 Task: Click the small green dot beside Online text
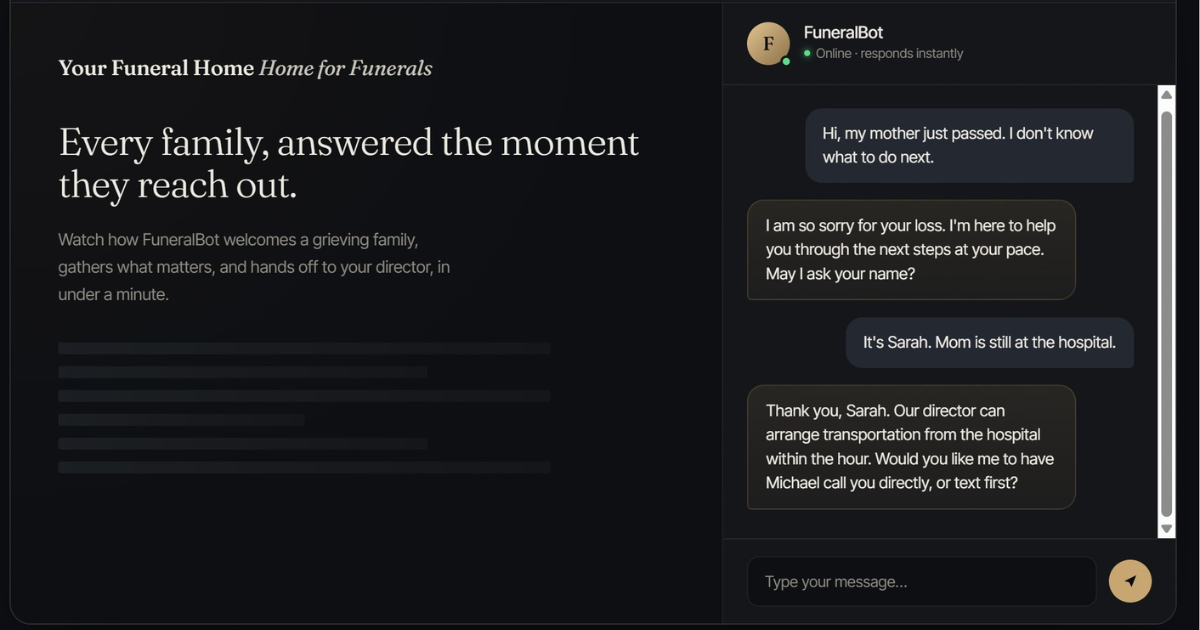click(x=807, y=53)
